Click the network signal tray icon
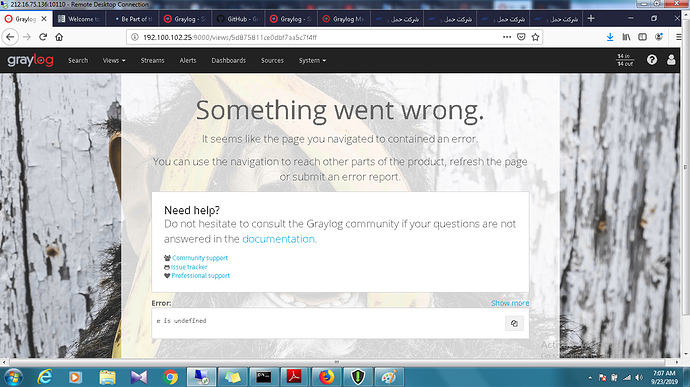Screen dimensions: 690x387 627,378
